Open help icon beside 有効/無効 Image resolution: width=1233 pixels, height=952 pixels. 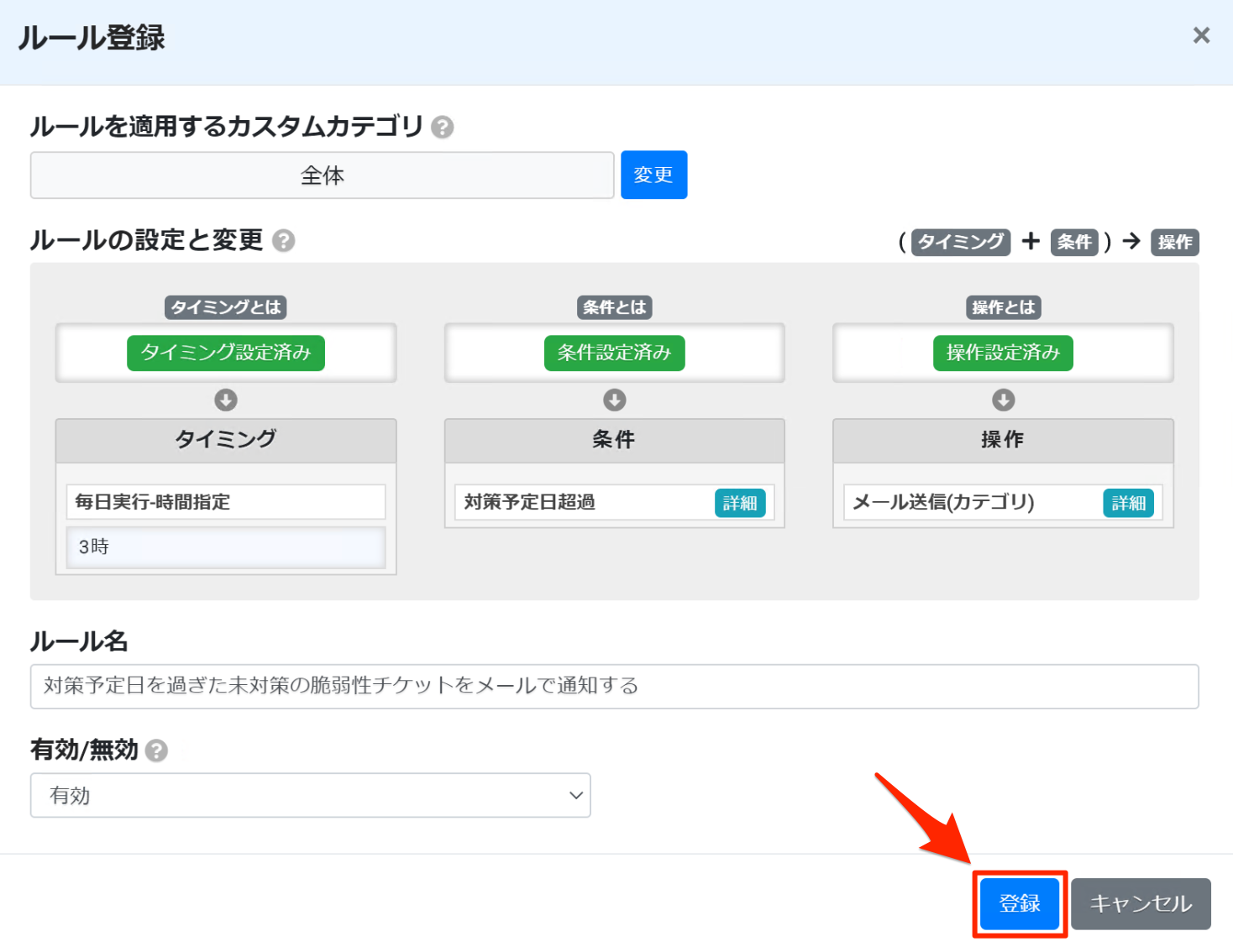[156, 750]
